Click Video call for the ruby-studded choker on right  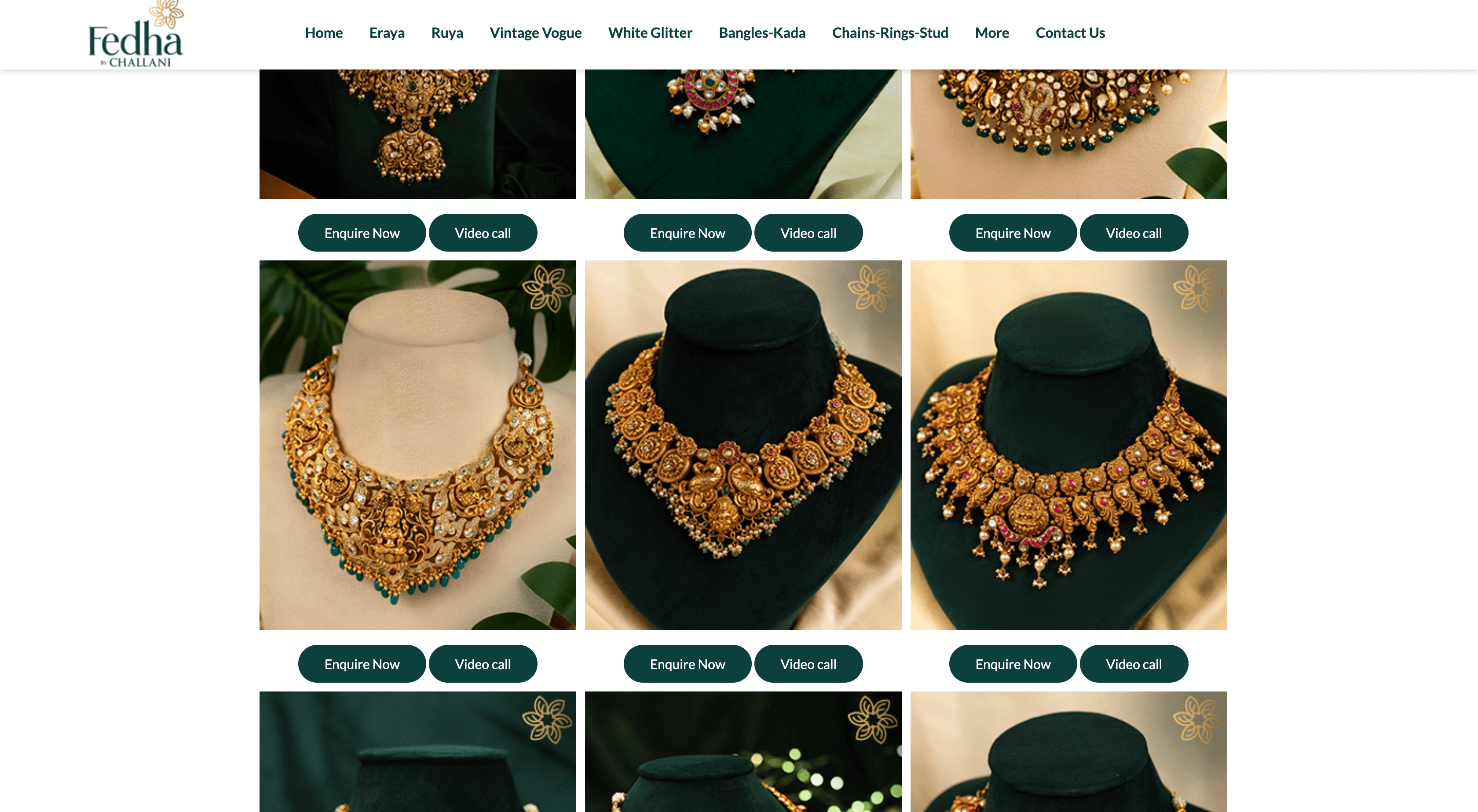point(1134,664)
